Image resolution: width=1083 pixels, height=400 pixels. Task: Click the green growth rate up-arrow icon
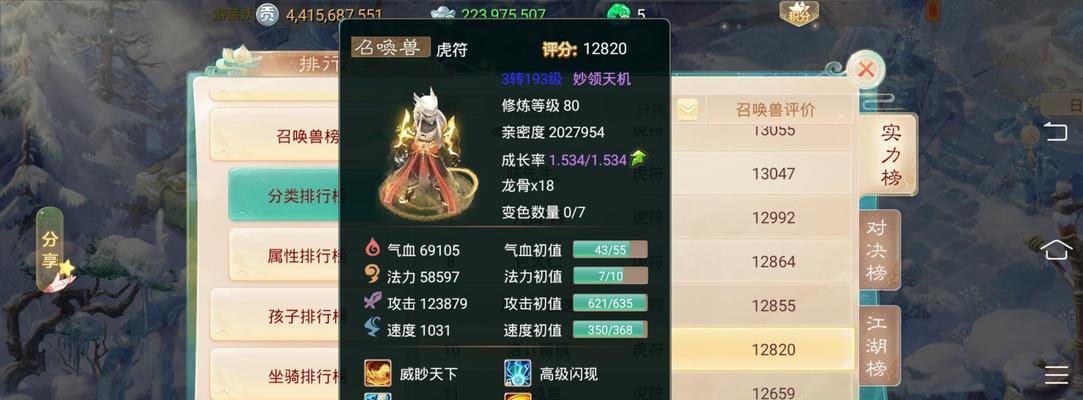click(x=638, y=159)
